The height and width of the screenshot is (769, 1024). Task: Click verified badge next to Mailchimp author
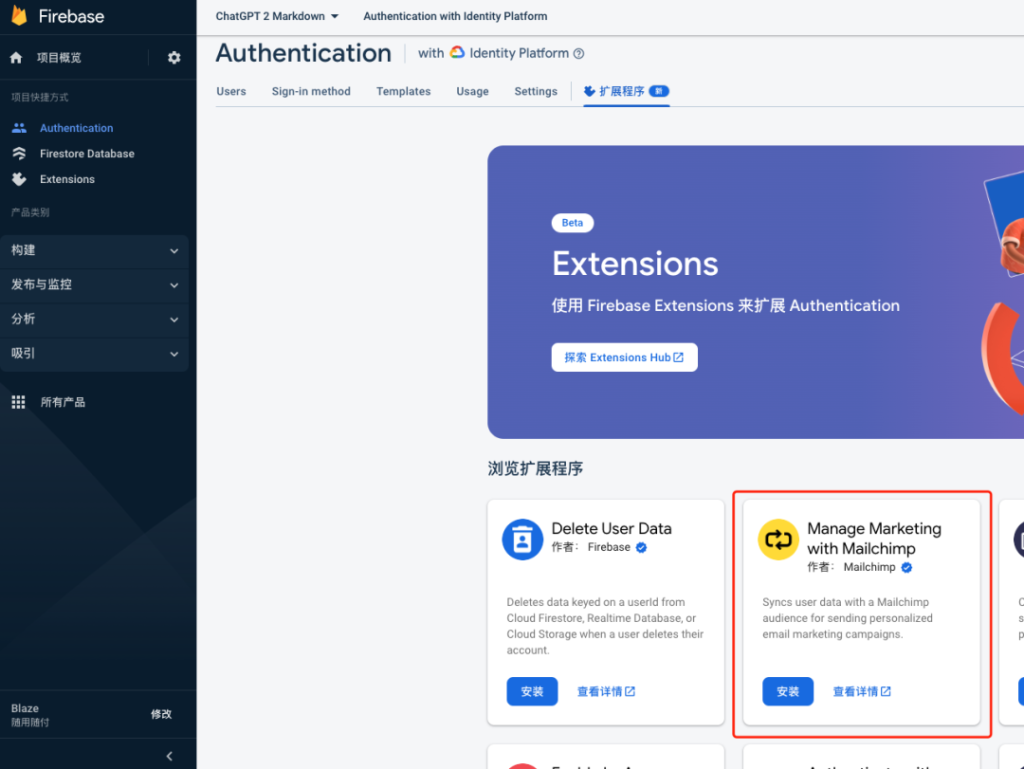click(x=906, y=567)
